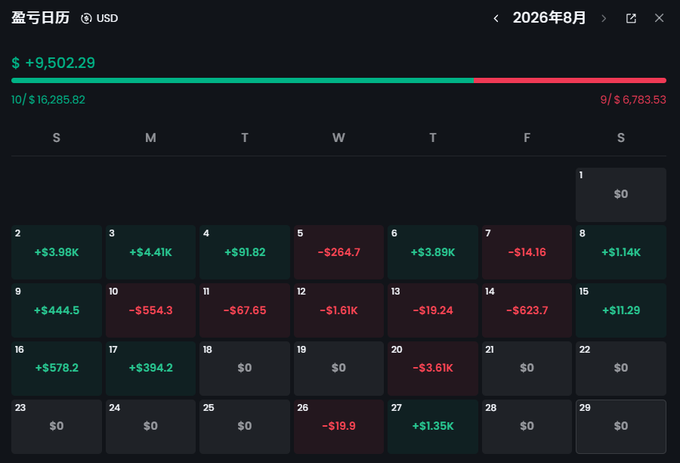Select day 22 cell

(621, 368)
